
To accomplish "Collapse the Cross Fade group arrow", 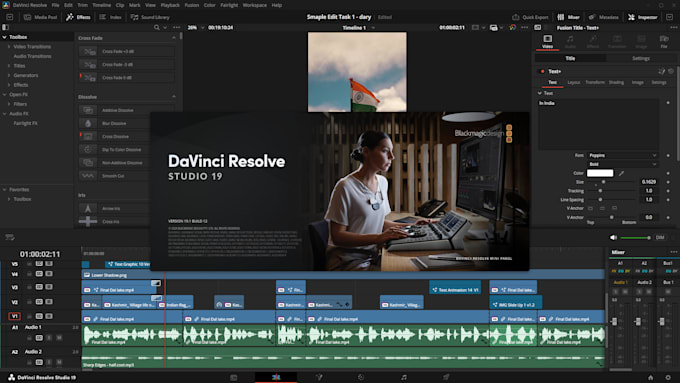I will [x=174, y=38].
